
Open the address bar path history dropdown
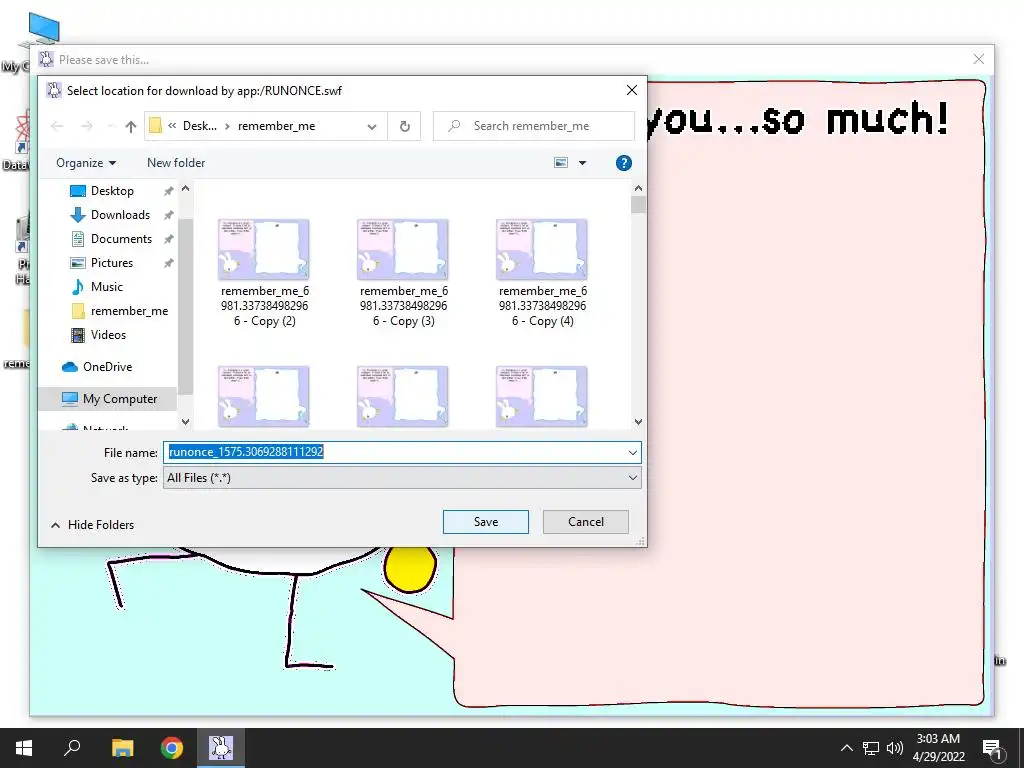[372, 126]
